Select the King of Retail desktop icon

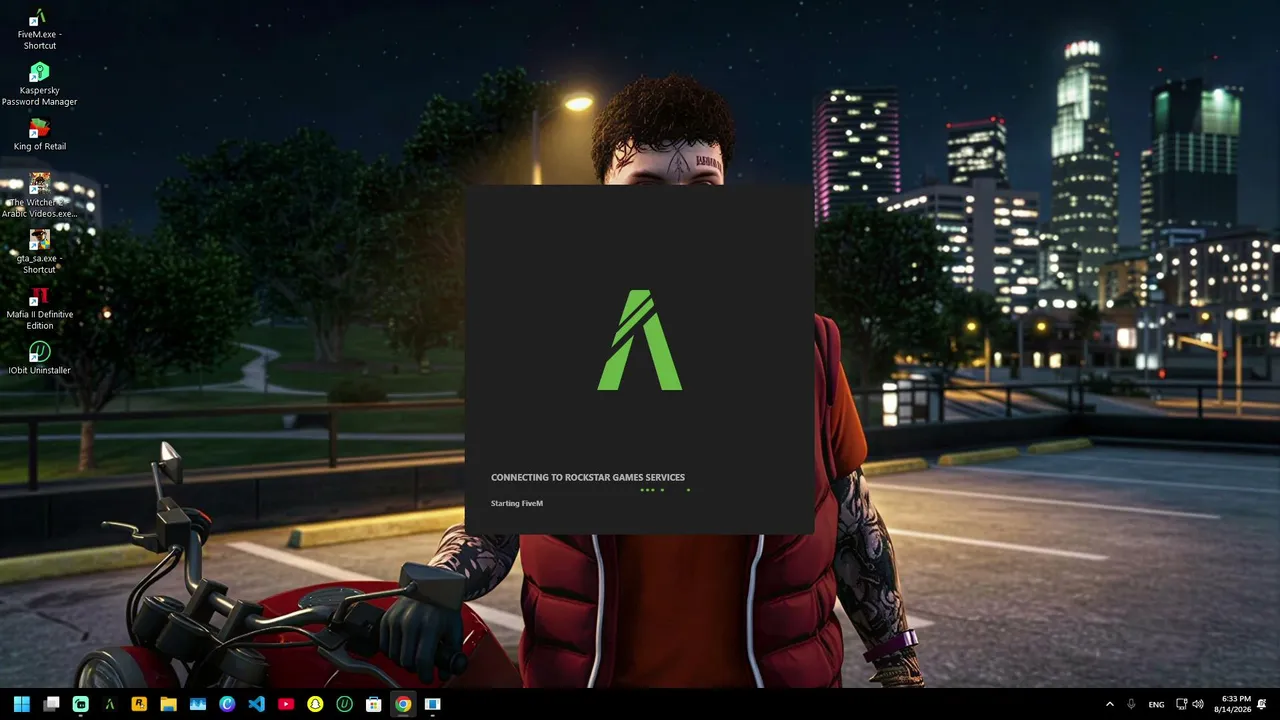point(39,135)
